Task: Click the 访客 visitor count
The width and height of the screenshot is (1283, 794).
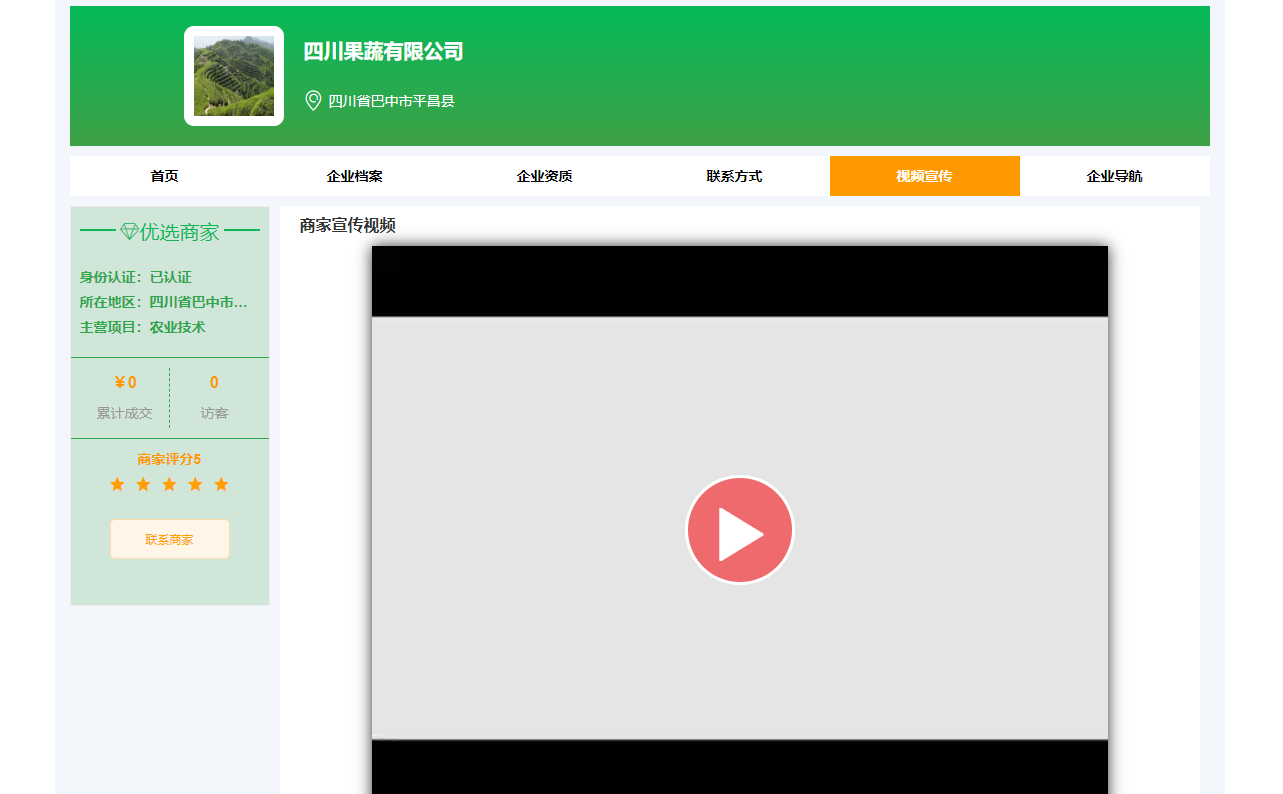Action: pyautogui.click(x=214, y=383)
